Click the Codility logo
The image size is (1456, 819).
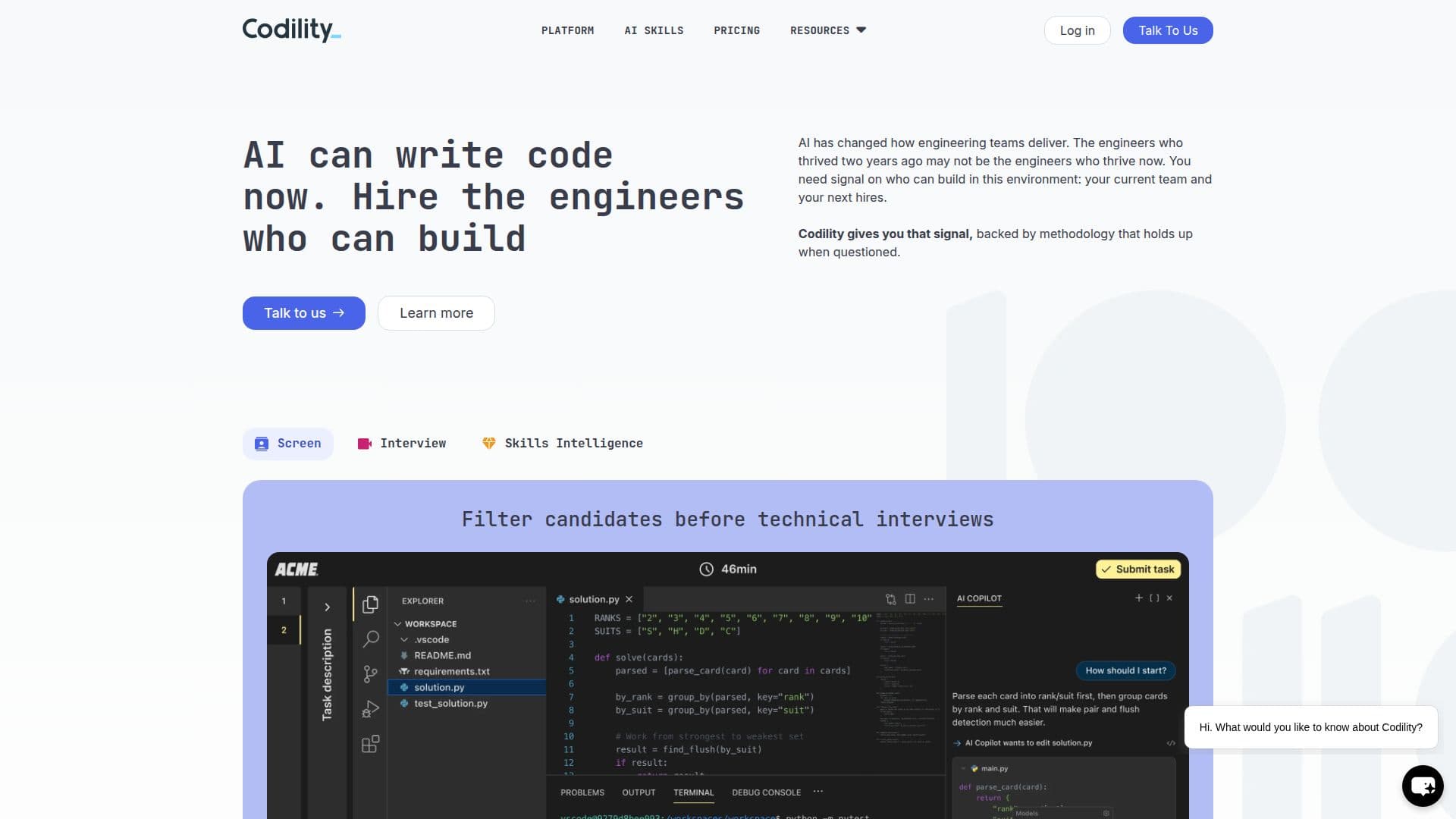(x=291, y=30)
